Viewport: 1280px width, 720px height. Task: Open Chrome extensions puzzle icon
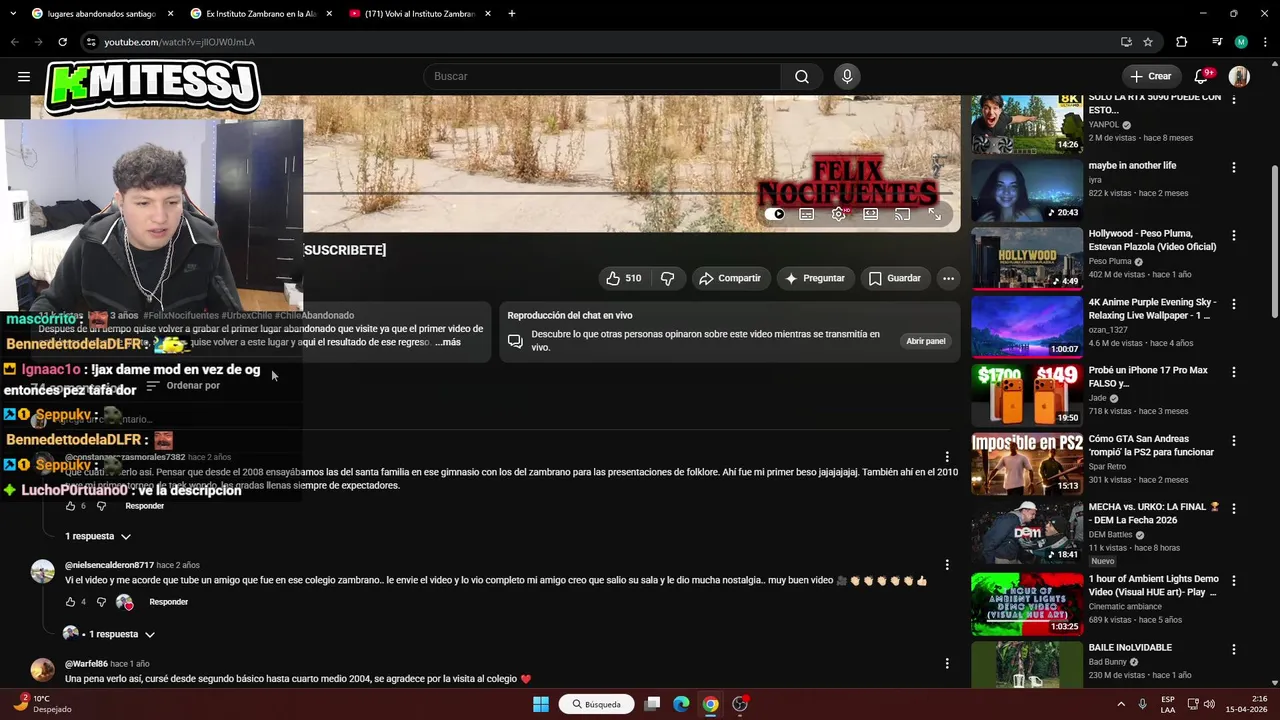[x=1181, y=42]
